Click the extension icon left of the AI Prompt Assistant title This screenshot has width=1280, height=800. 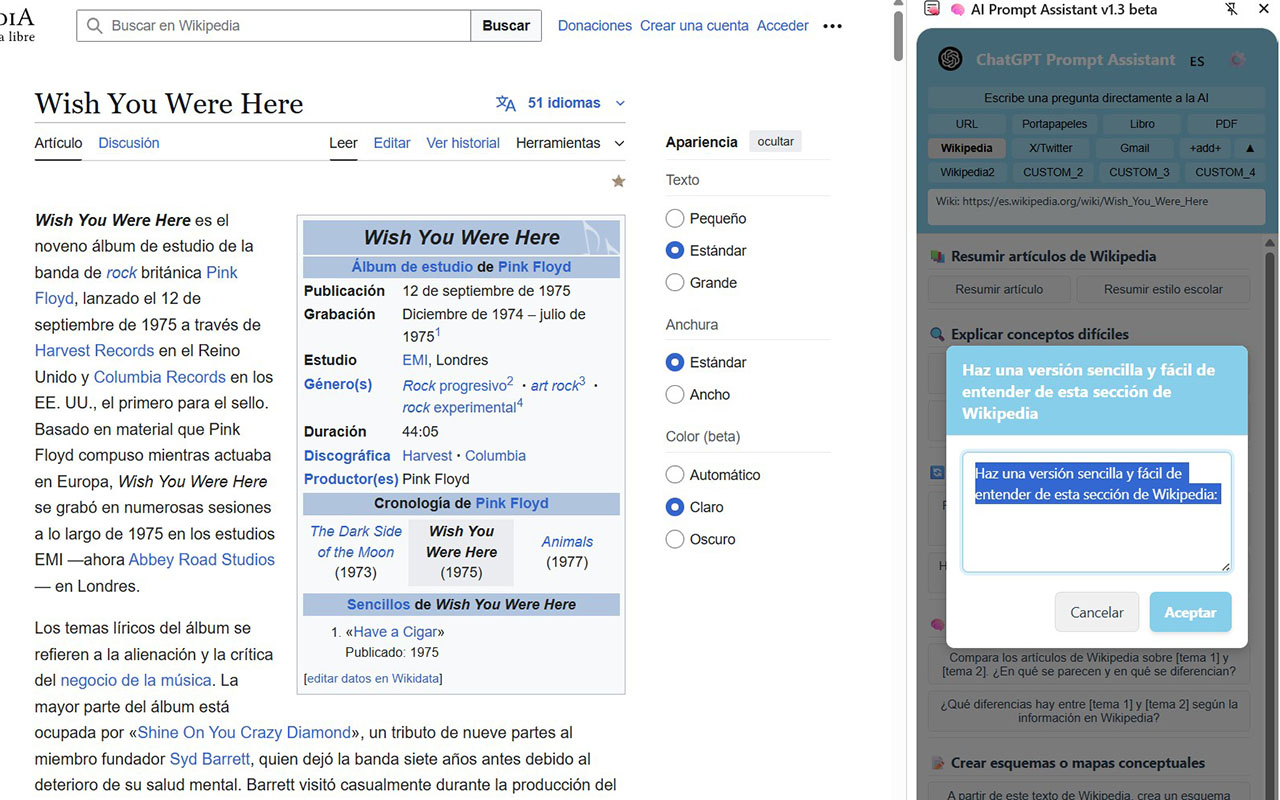(x=932, y=9)
